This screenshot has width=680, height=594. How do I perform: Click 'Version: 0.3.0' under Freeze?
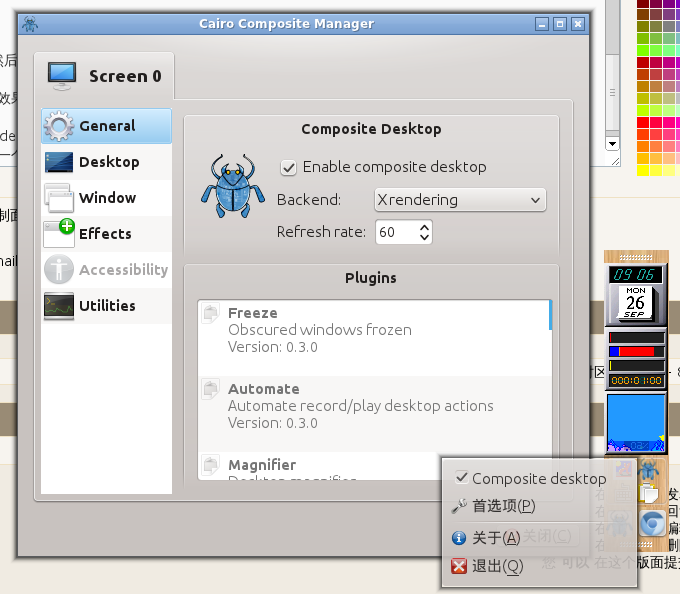273,347
